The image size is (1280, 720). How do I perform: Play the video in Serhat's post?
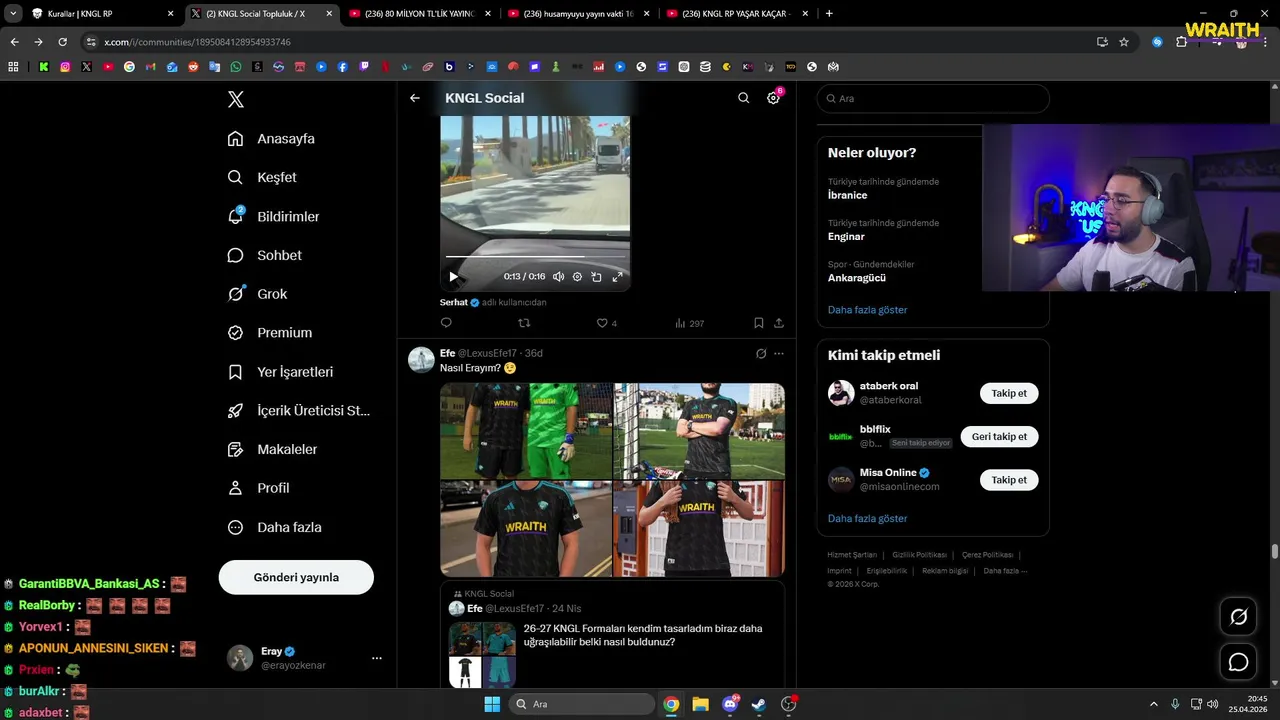pyautogui.click(x=453, y=277)
